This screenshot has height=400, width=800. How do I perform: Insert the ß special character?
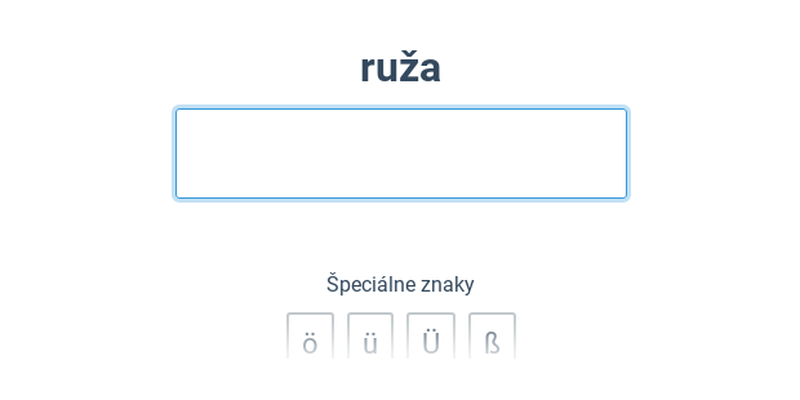[492, 336]
